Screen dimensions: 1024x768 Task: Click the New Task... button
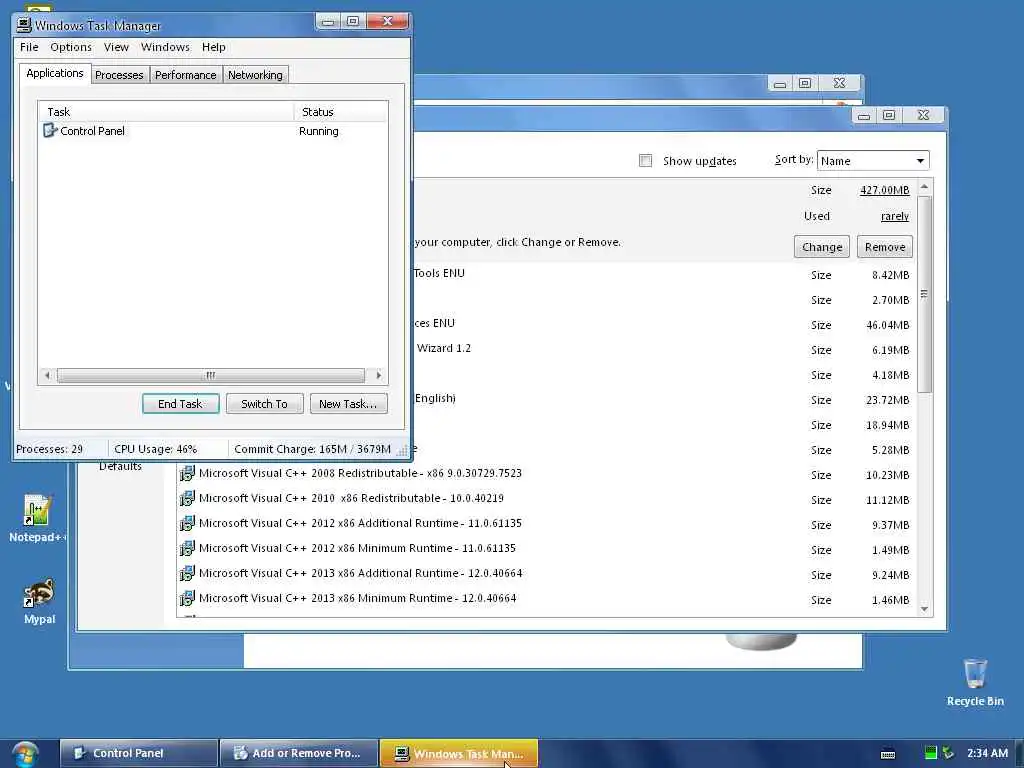(x=348, y=404)
